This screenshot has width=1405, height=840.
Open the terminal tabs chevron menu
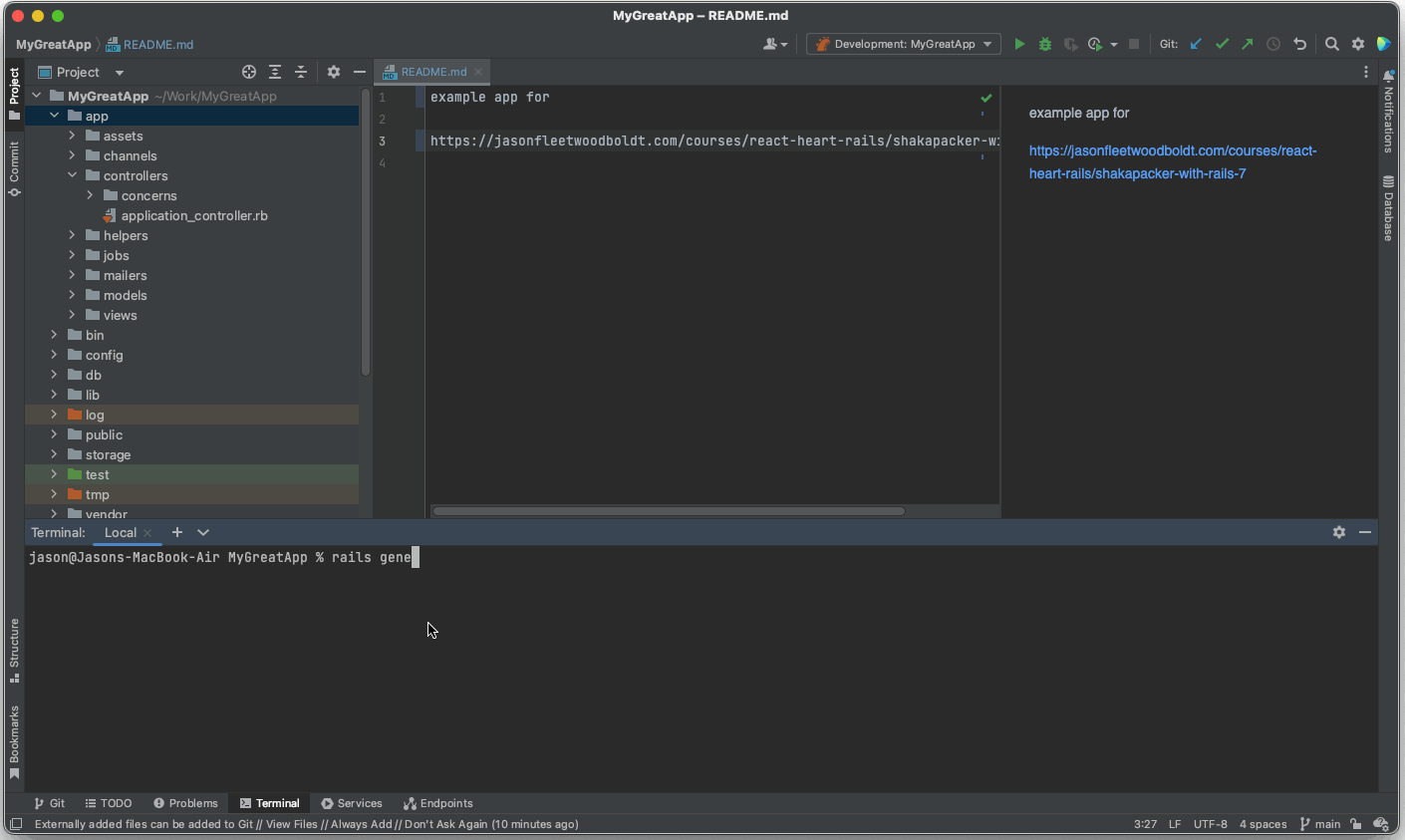[202, 532]
